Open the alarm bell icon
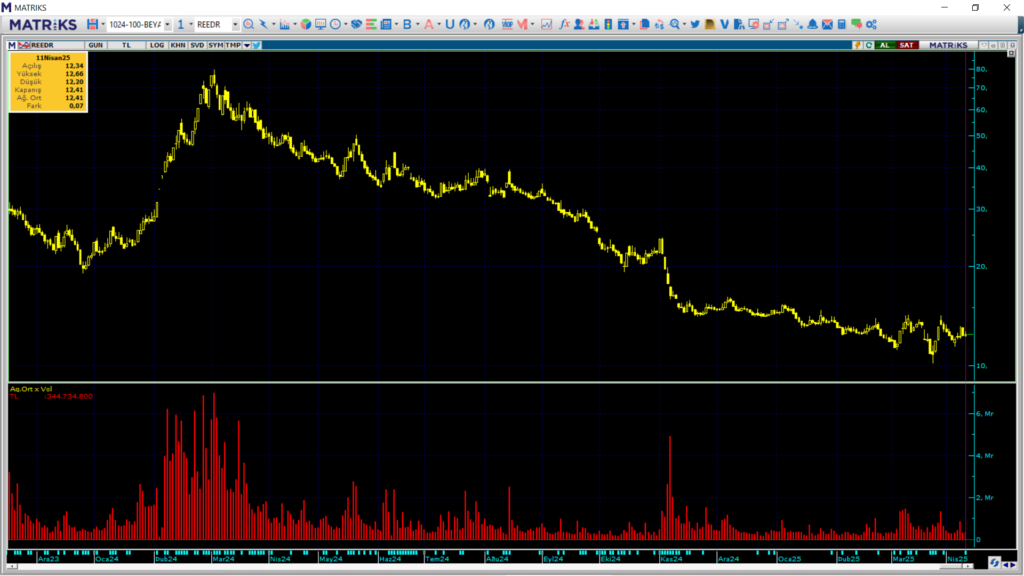Viewport: 1024px width, 576px height. coord(812,24)
